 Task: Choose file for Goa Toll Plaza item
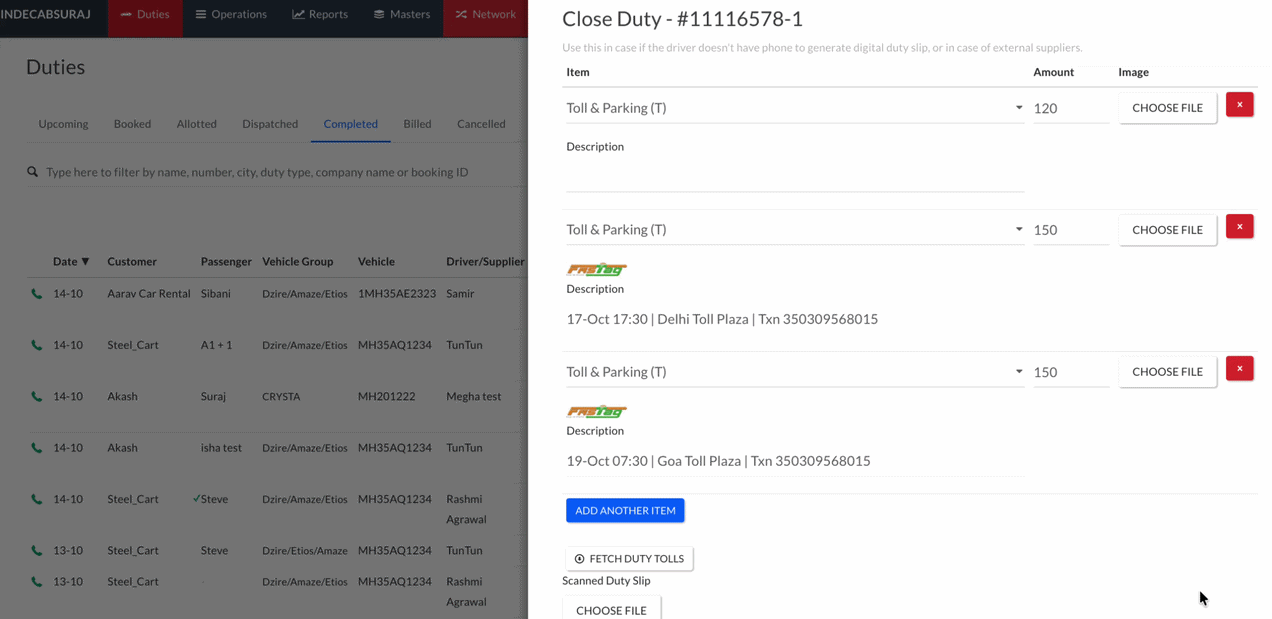(1167, 372)
